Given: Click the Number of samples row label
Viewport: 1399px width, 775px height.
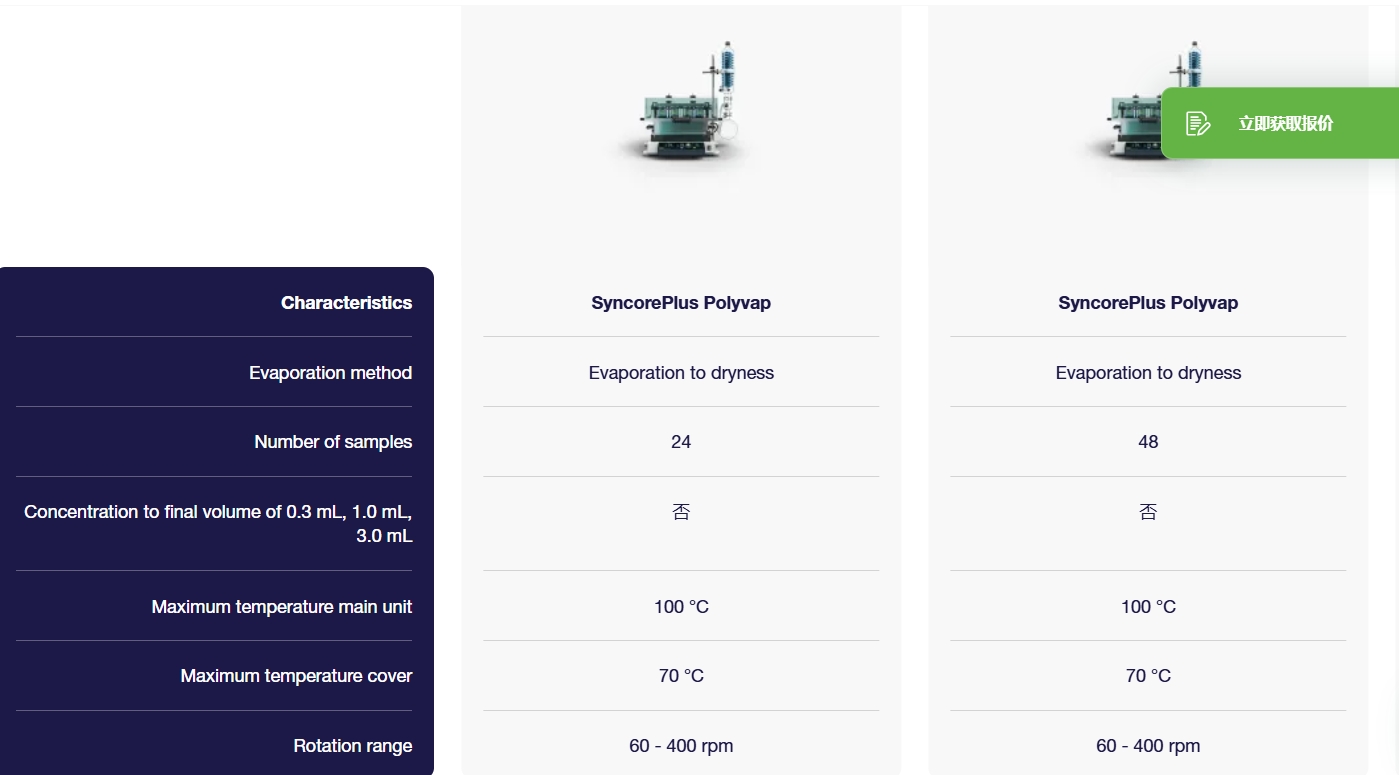Looking at the screenshot, I should [x=333, y=442].
